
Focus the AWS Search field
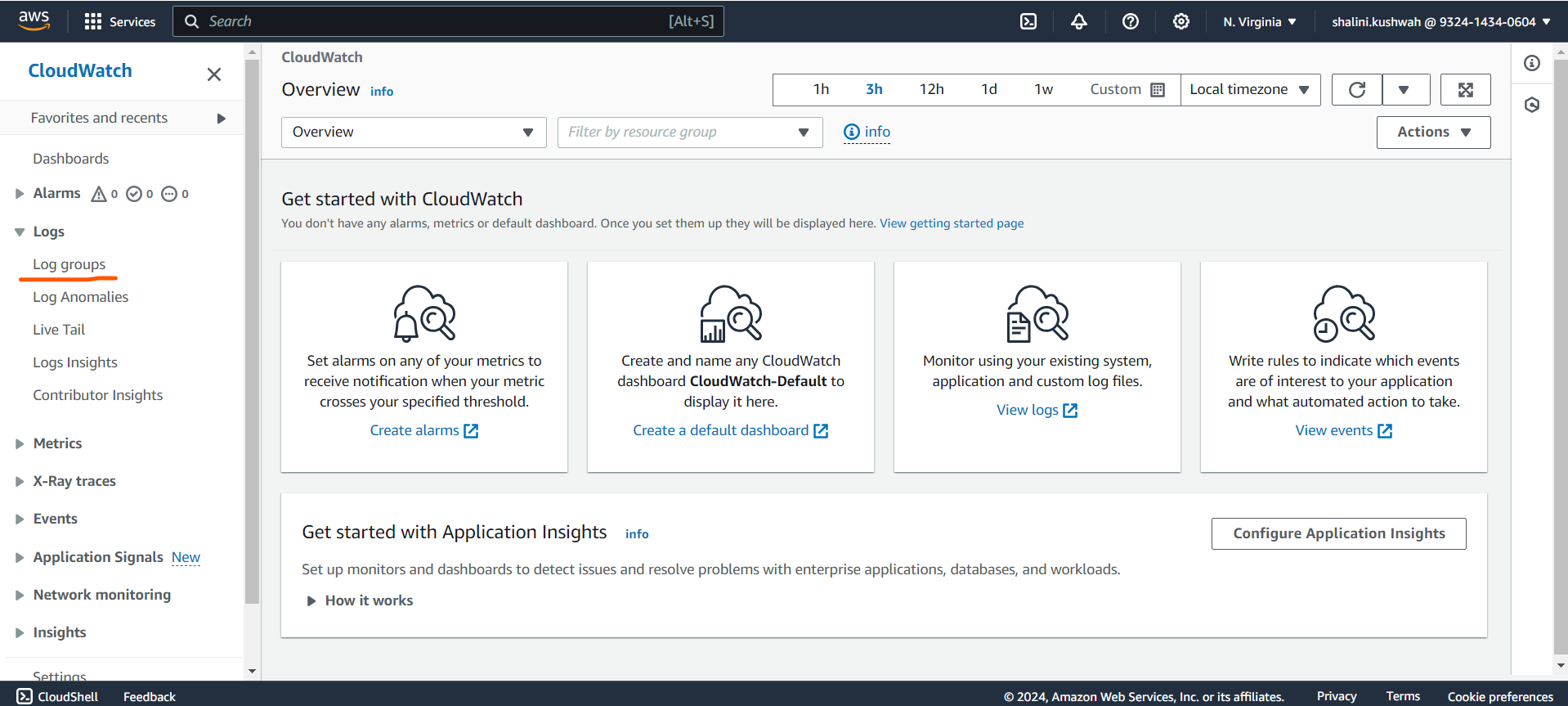point(448,21)
